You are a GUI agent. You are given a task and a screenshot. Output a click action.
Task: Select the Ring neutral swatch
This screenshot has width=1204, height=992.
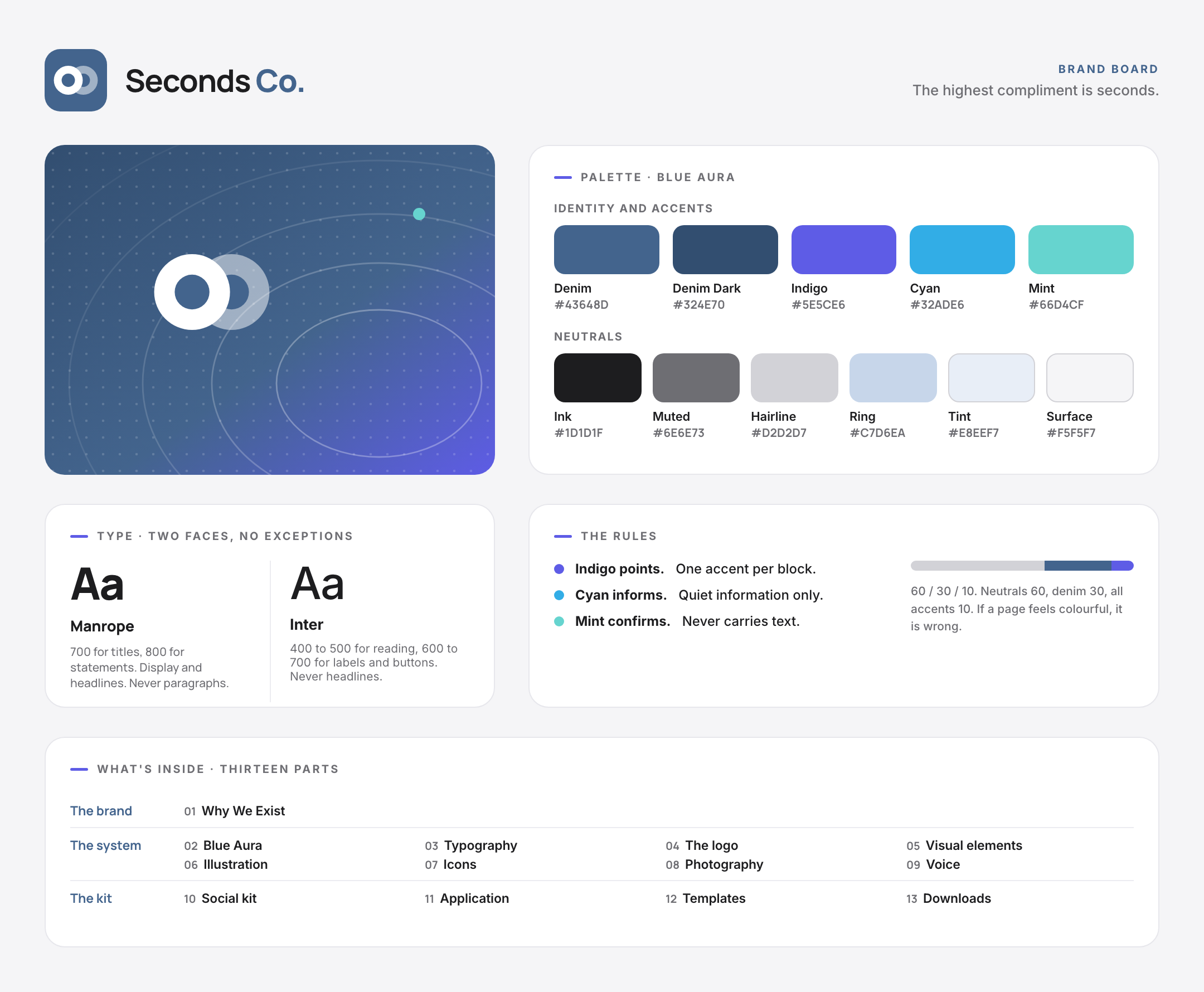[893, 378]
